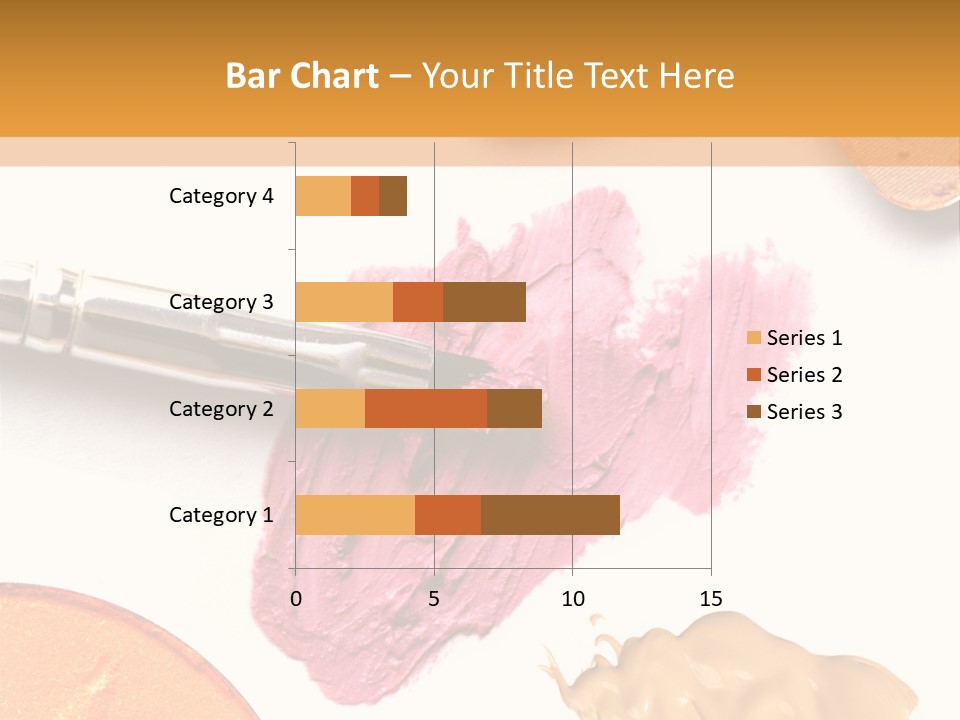Pick the Category 3 Series 1 bar segment
This screenshot has width=960, height=720.
click(x=344, y=302)
